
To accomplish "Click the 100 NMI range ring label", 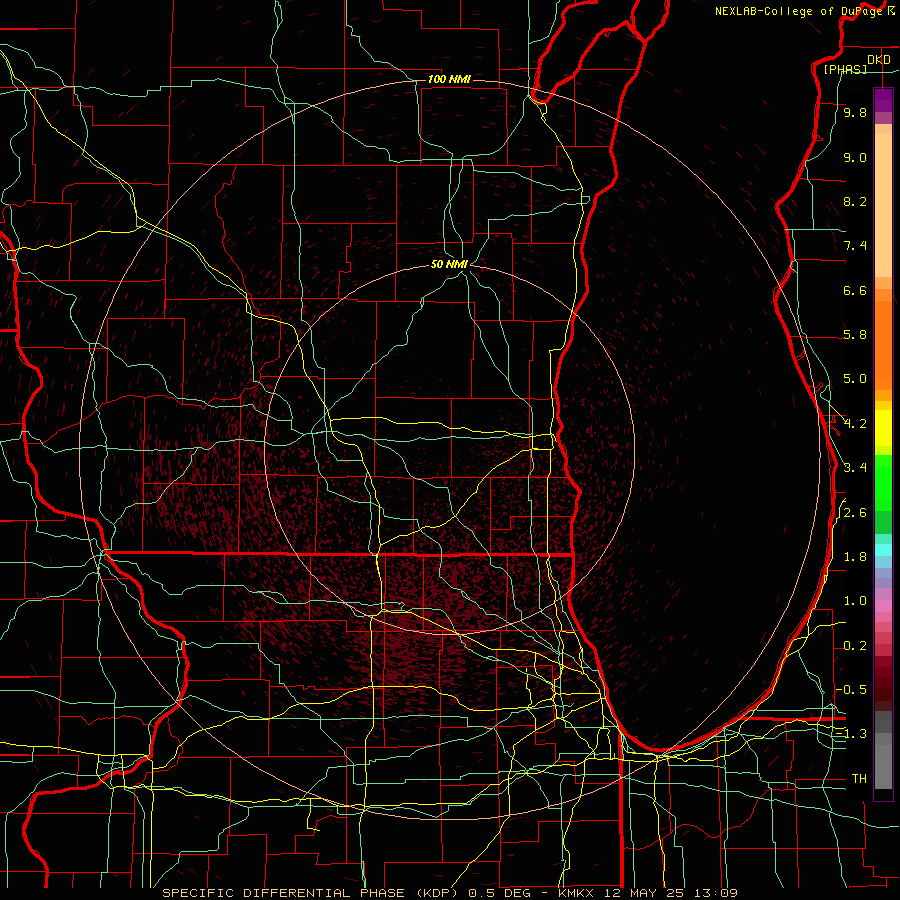I will click(449, 79).
